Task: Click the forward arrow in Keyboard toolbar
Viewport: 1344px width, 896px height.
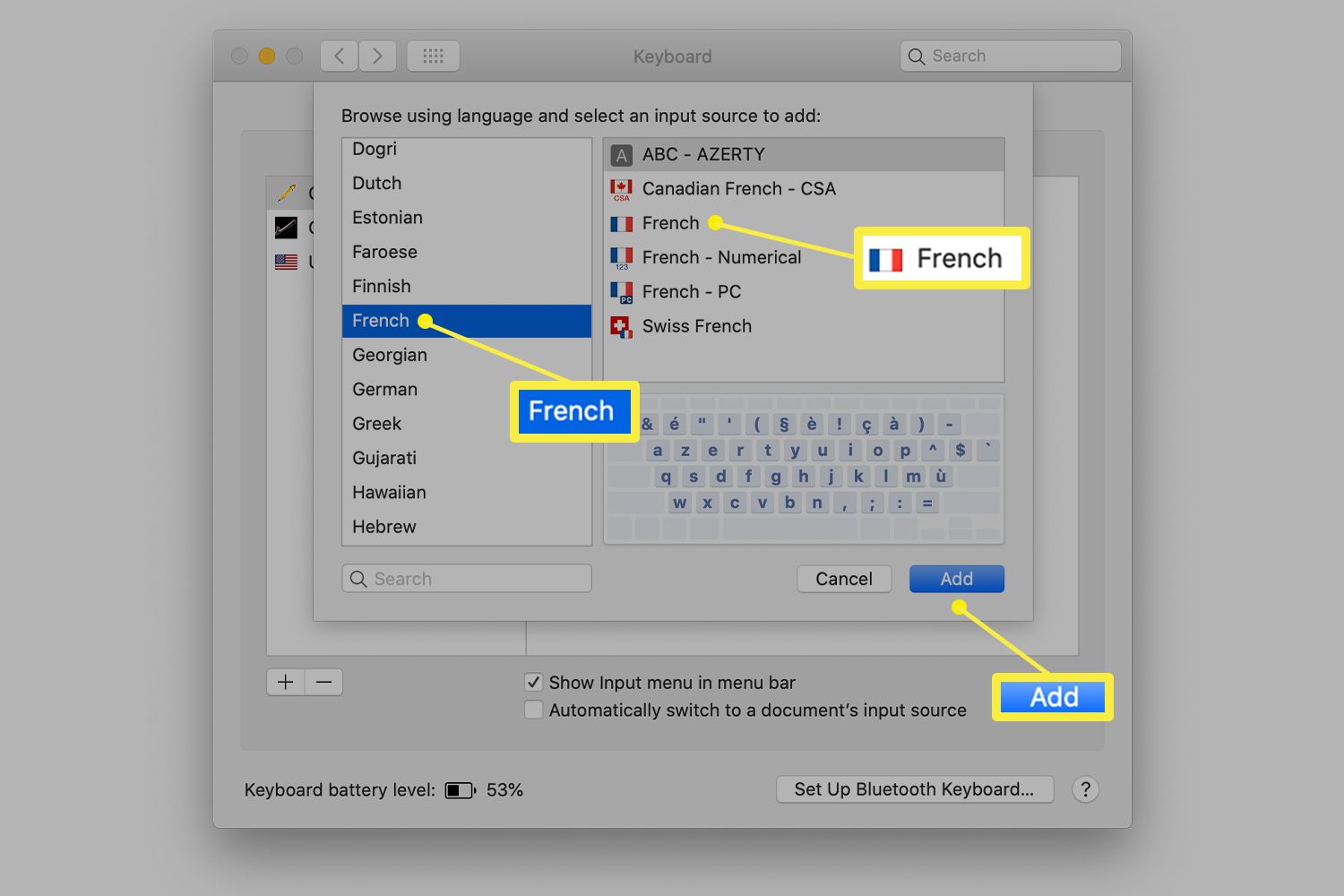Action: pos(377,56)
